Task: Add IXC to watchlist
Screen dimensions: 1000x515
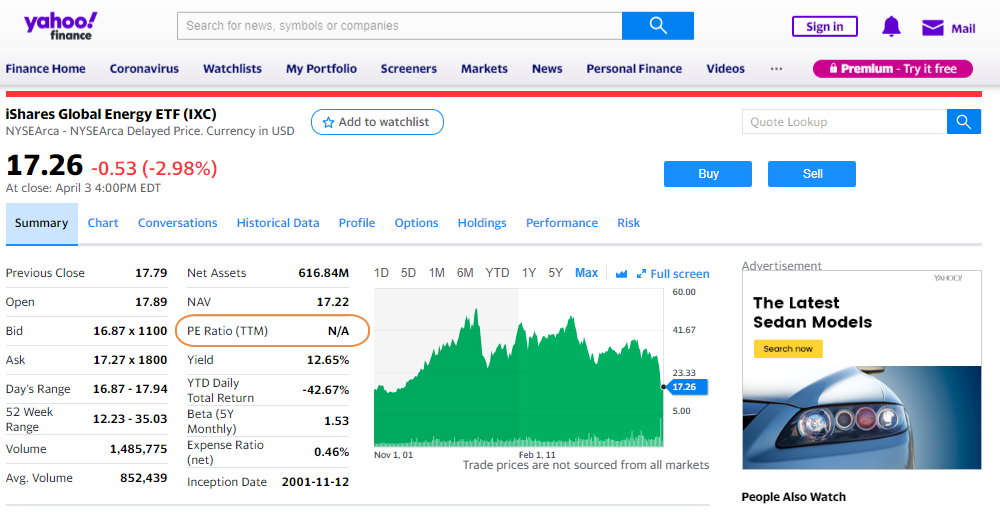Action: click(376, 122)
